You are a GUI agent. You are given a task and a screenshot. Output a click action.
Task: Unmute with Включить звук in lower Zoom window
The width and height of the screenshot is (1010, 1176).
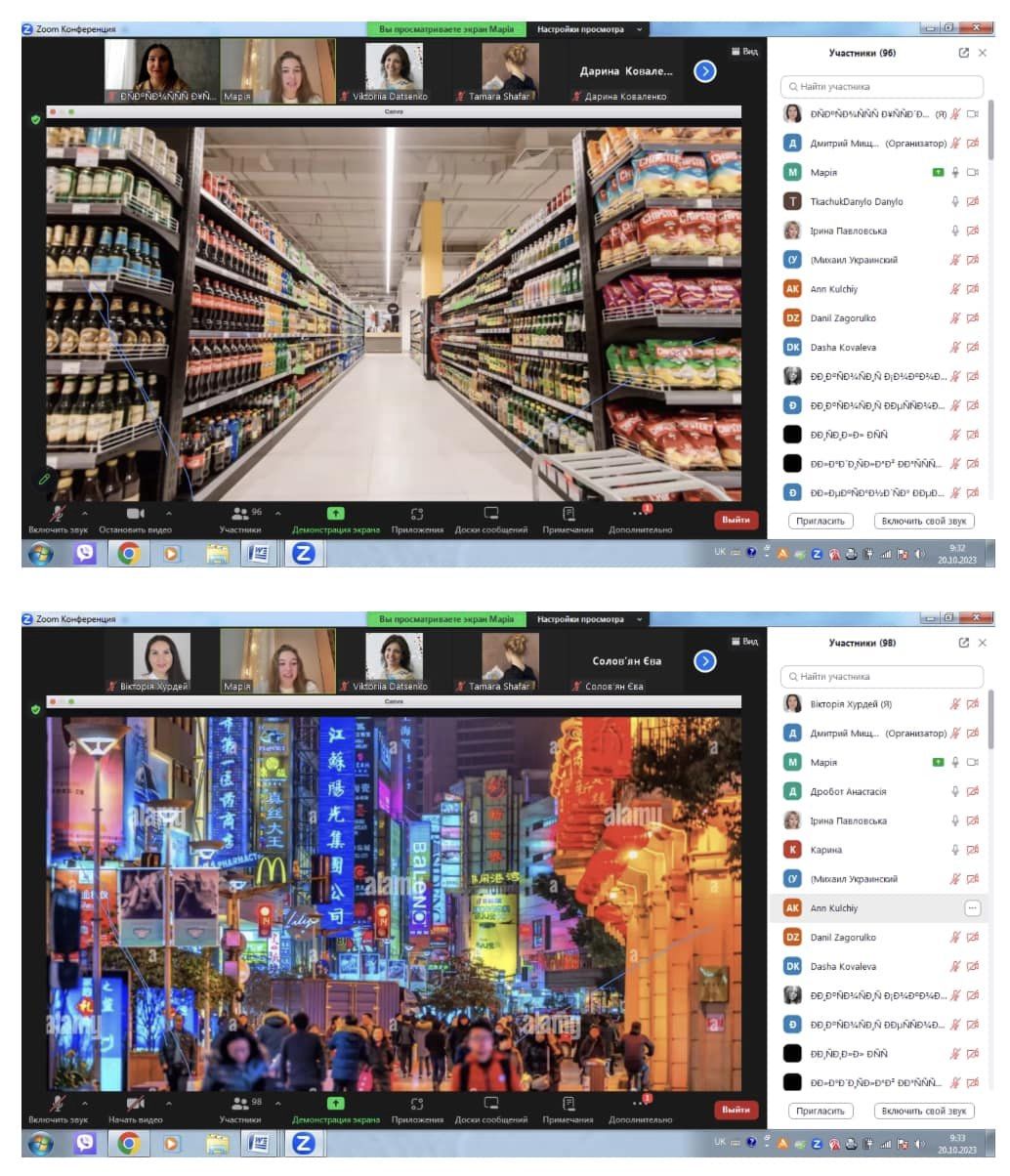click(x=58, y=1109)
